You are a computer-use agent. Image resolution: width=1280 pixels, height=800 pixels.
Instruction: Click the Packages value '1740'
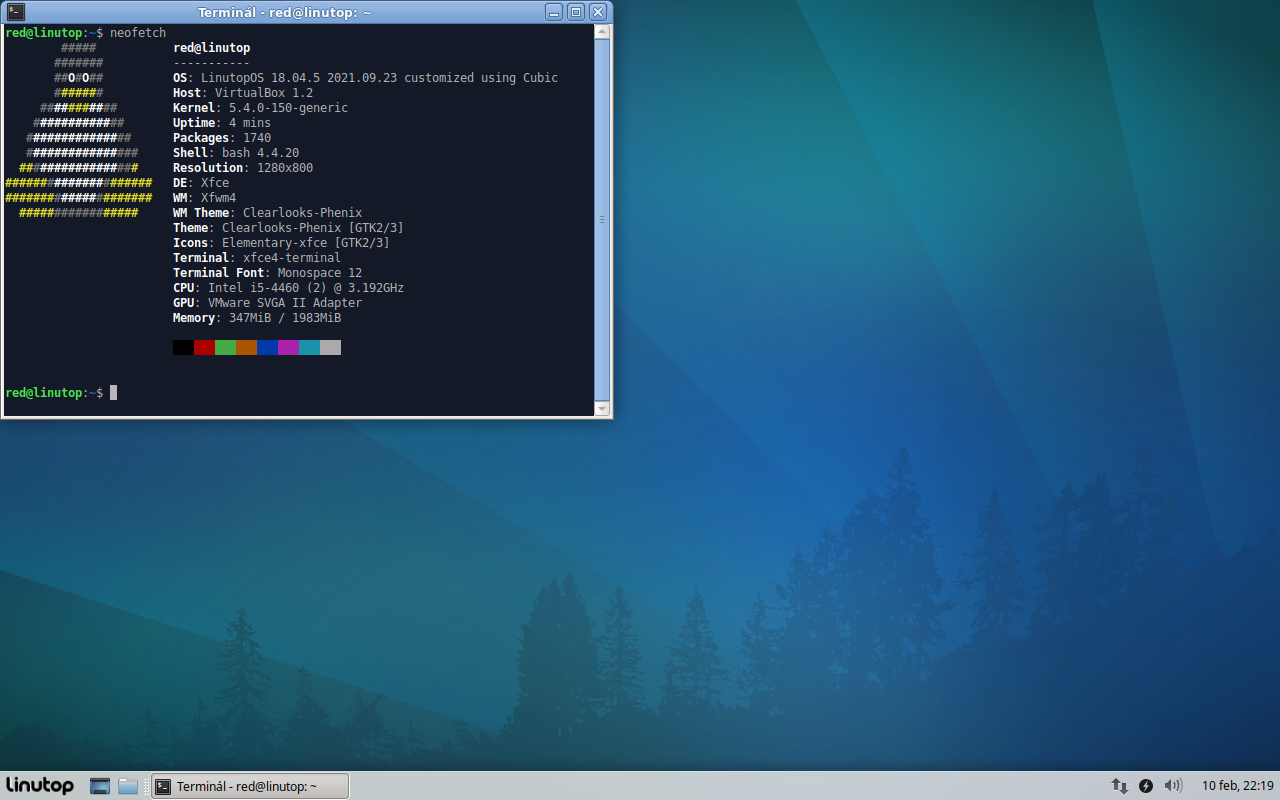[257, 138]
